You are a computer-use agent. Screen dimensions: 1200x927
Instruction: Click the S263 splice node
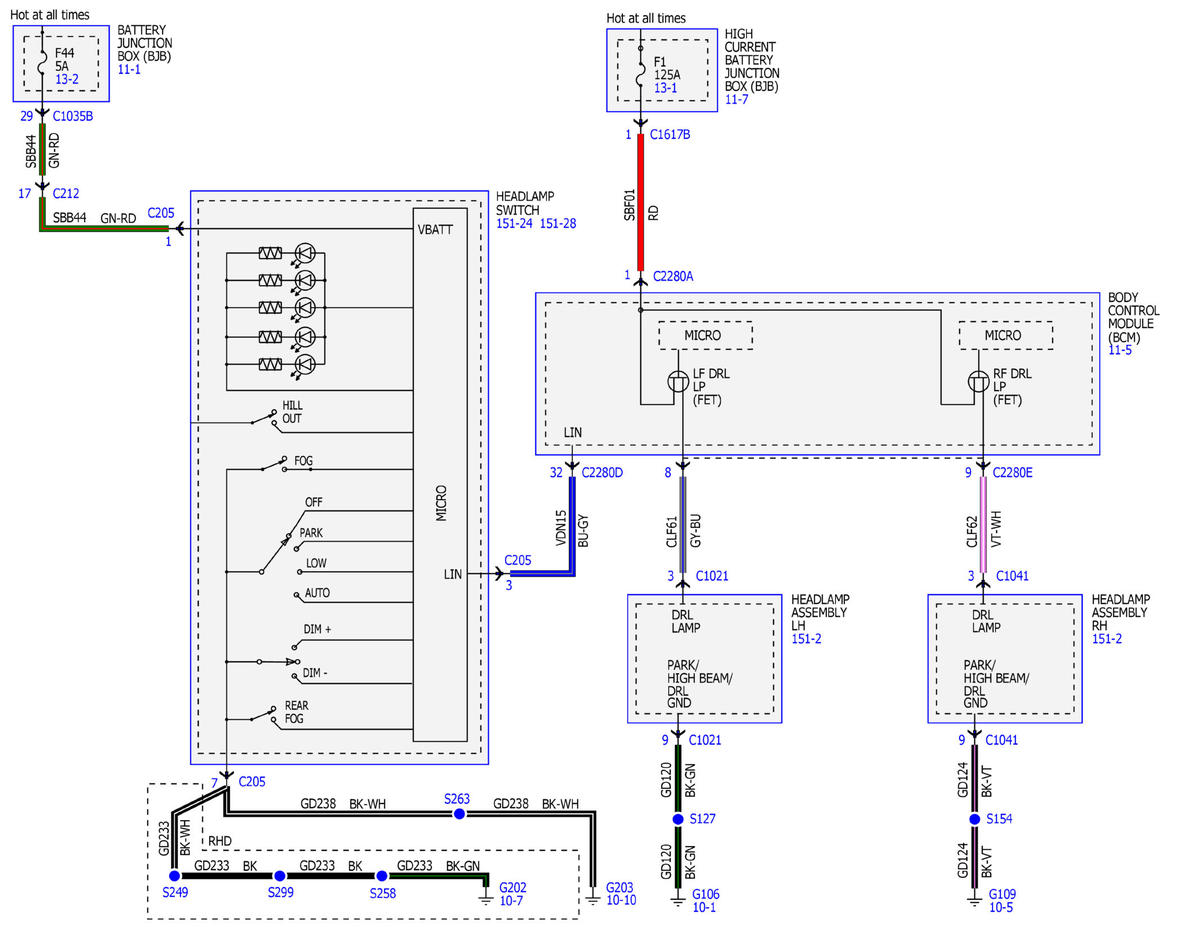[459, 814]
